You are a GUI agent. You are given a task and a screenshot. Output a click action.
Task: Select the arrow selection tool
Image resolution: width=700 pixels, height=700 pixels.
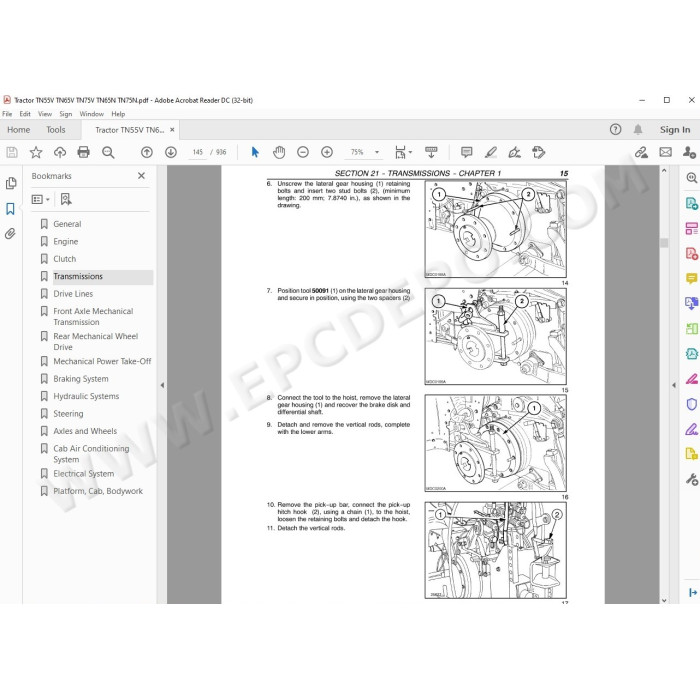tap(255, 153)
